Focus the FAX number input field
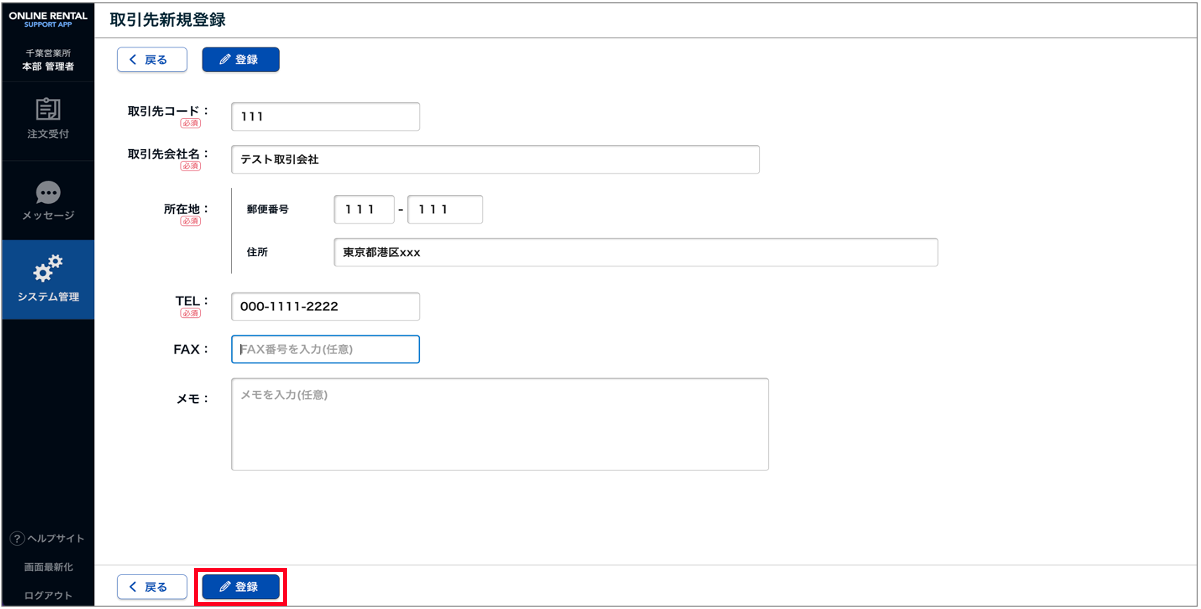 pos(325,349)
